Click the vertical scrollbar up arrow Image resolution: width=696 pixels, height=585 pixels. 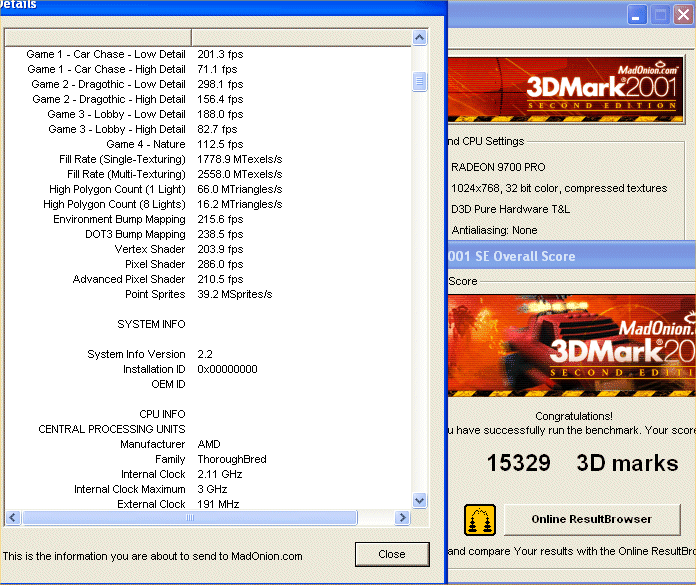pos(420,37)
